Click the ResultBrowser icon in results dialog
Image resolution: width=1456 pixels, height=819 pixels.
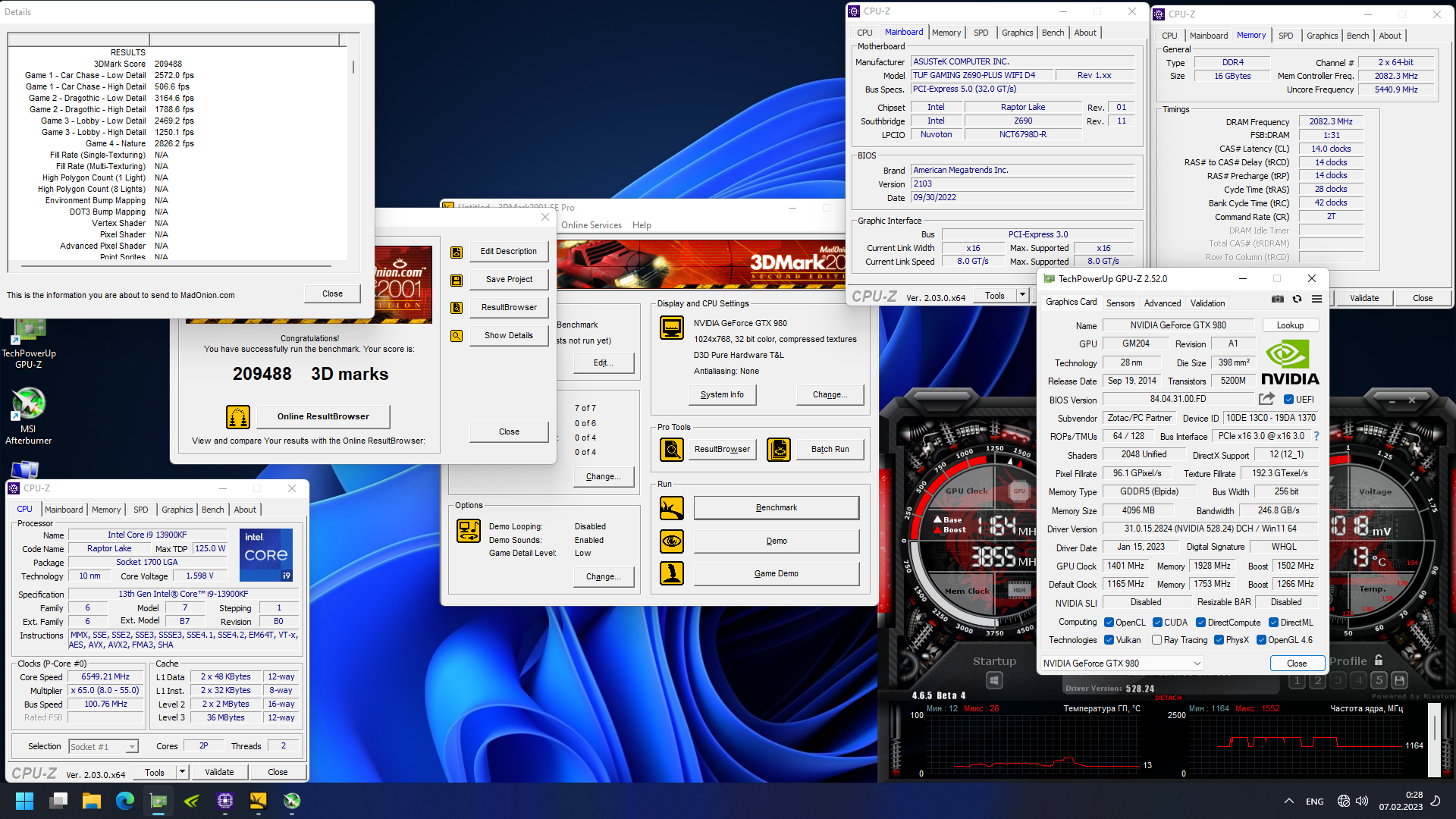pos(457,308)
